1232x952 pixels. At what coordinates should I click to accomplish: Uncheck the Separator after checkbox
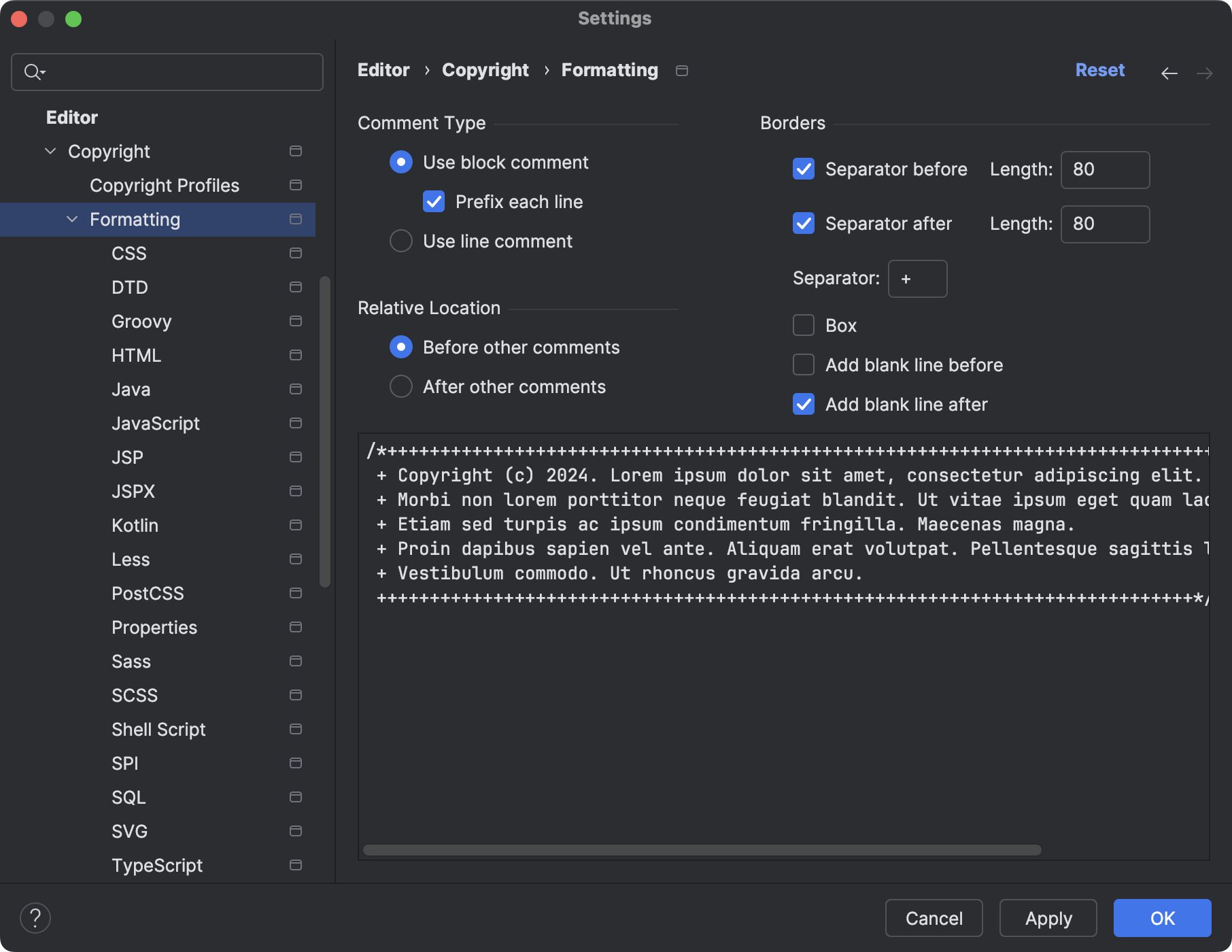[803, 223]
